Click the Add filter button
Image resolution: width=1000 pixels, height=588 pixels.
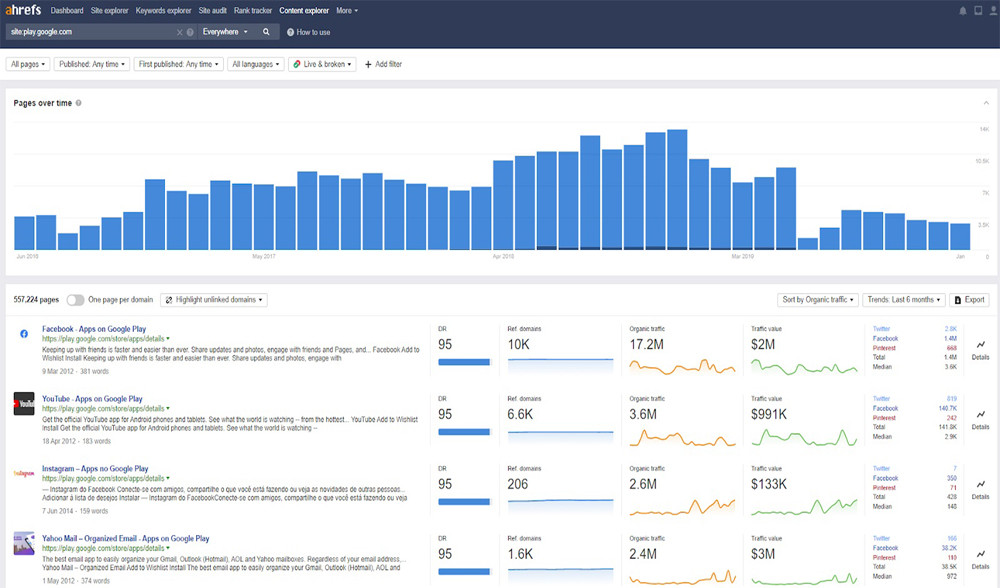pyautogui.click(x=383, y=64)
